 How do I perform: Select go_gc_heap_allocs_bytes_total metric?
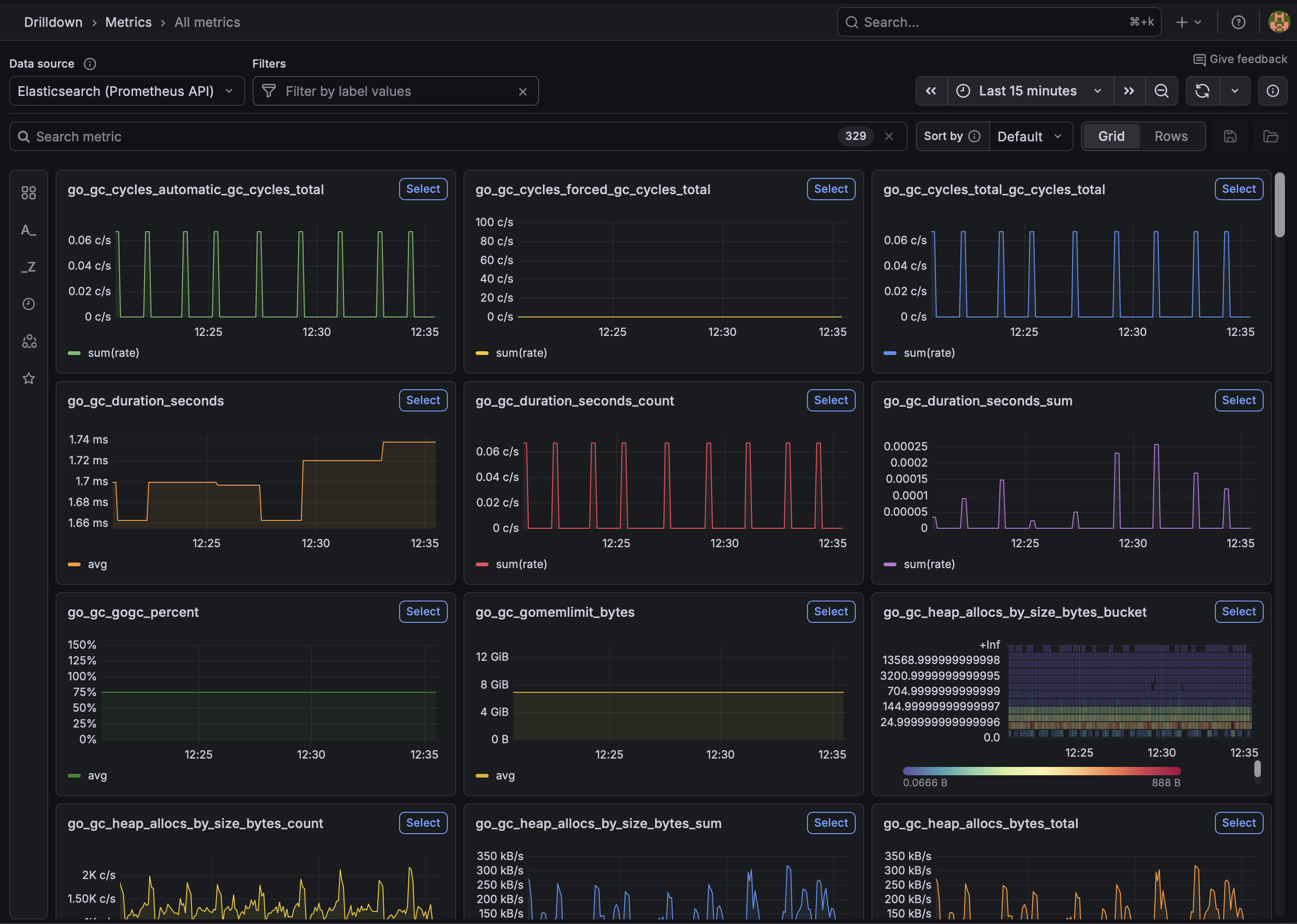pos(1239,823)
